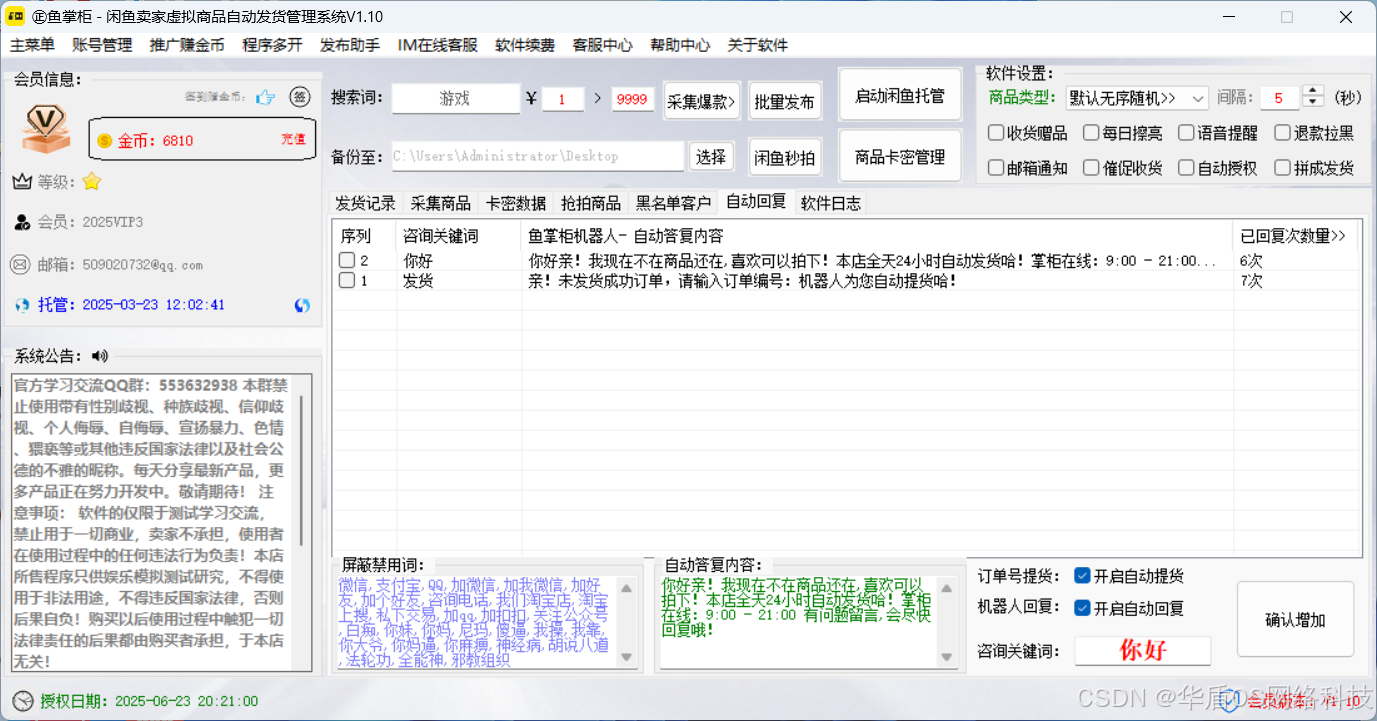
Task: Click the yellow star level icon
Action: pos(92,182)
